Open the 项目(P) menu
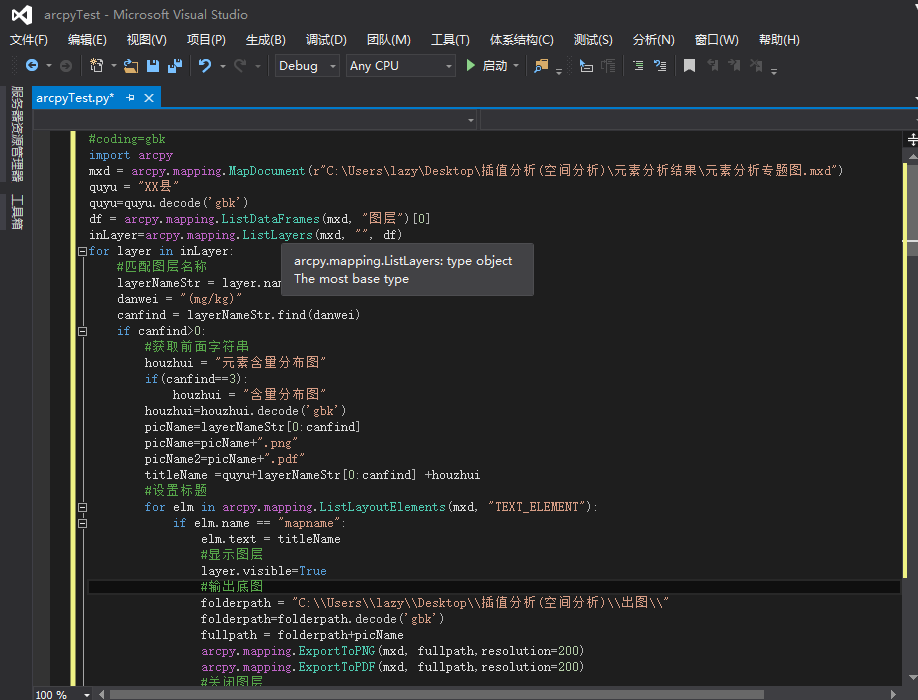This screenshot has width=918, height=700. pos(206,40)
